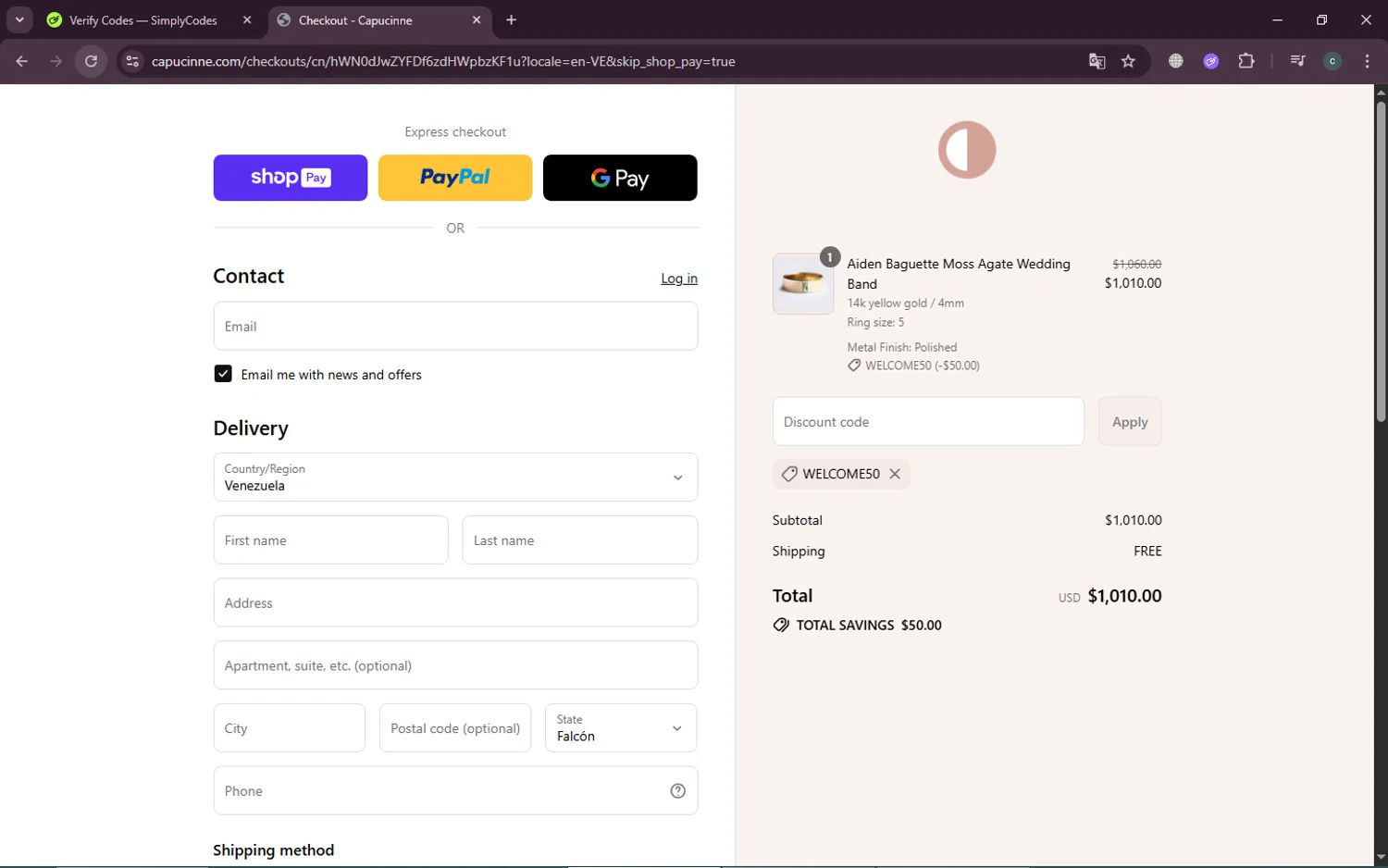Focus the Apartment, suite field
The height and width of the screenshot is (868, 1388).
(x=455, y=665)
